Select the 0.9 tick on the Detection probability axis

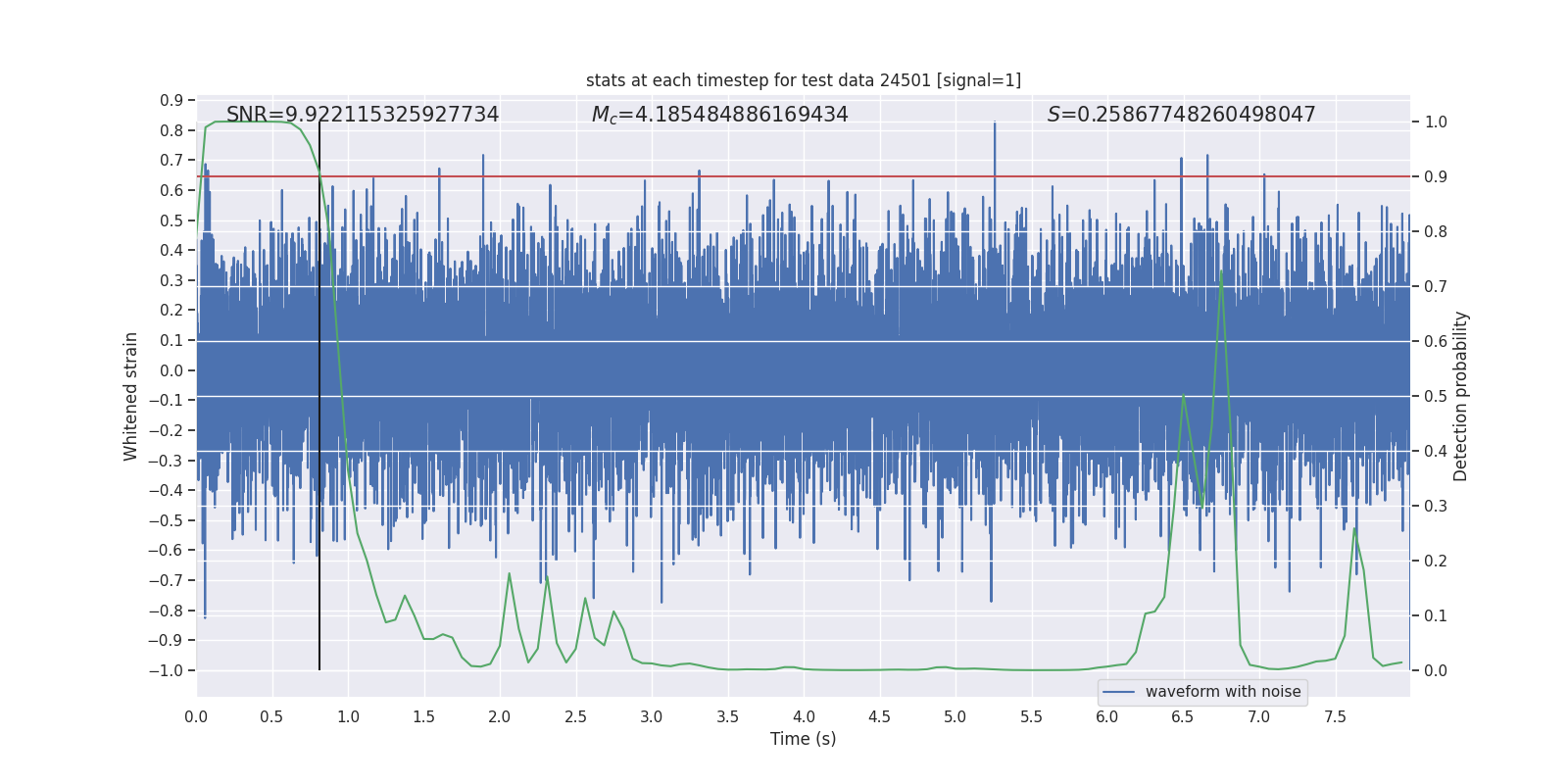(x=1436, y=176)
